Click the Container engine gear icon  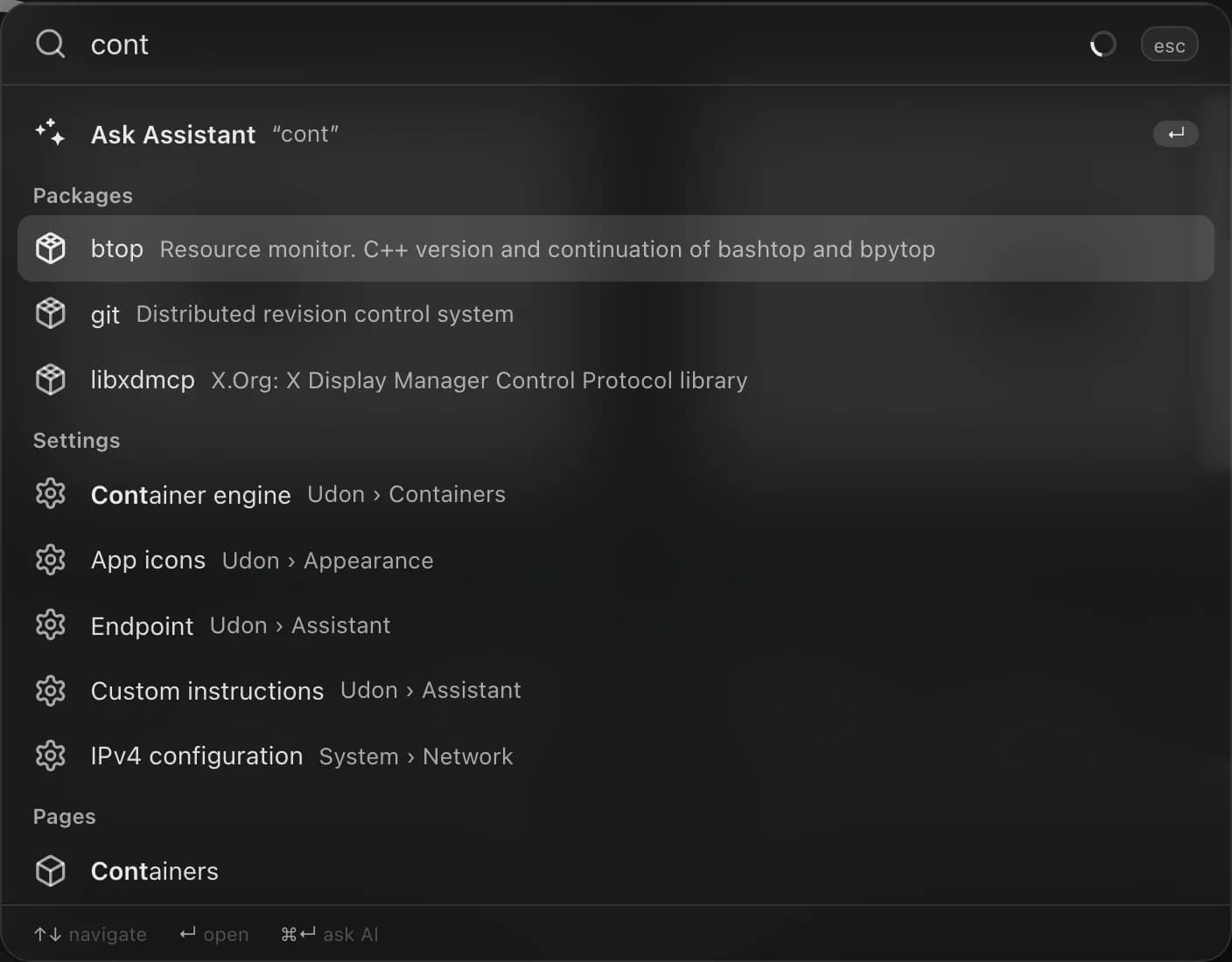50,493
